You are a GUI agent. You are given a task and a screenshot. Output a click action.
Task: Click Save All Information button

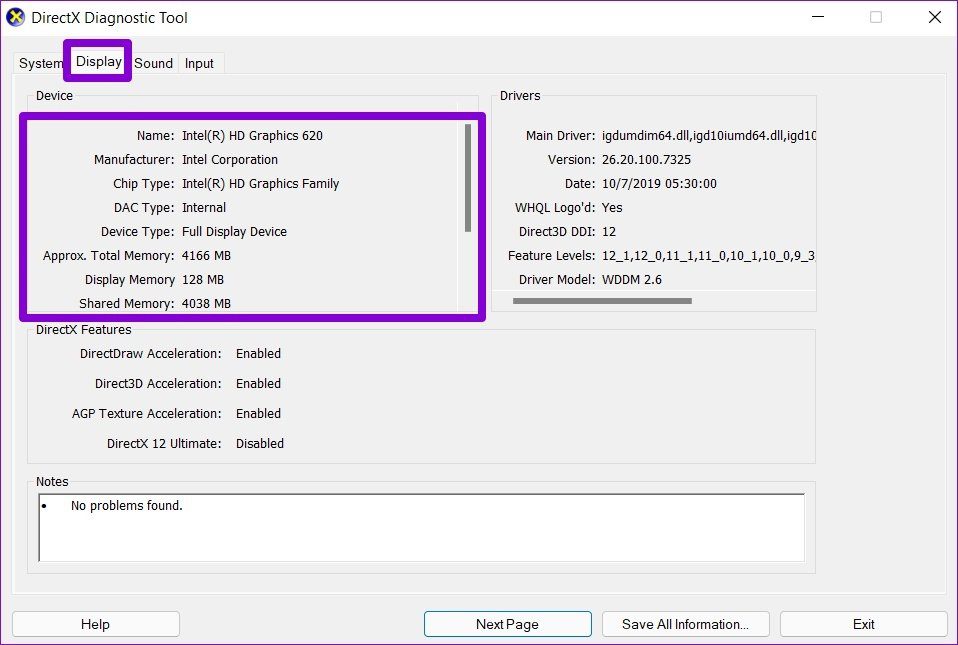click(686, 624)
